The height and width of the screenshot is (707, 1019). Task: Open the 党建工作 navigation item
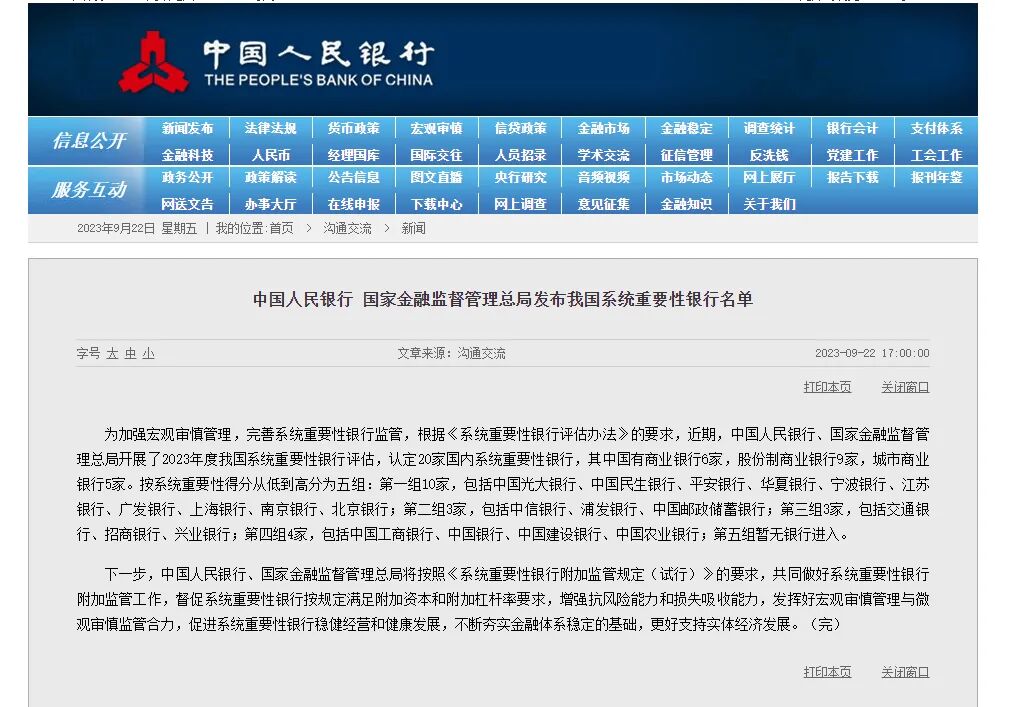[851, 154]
